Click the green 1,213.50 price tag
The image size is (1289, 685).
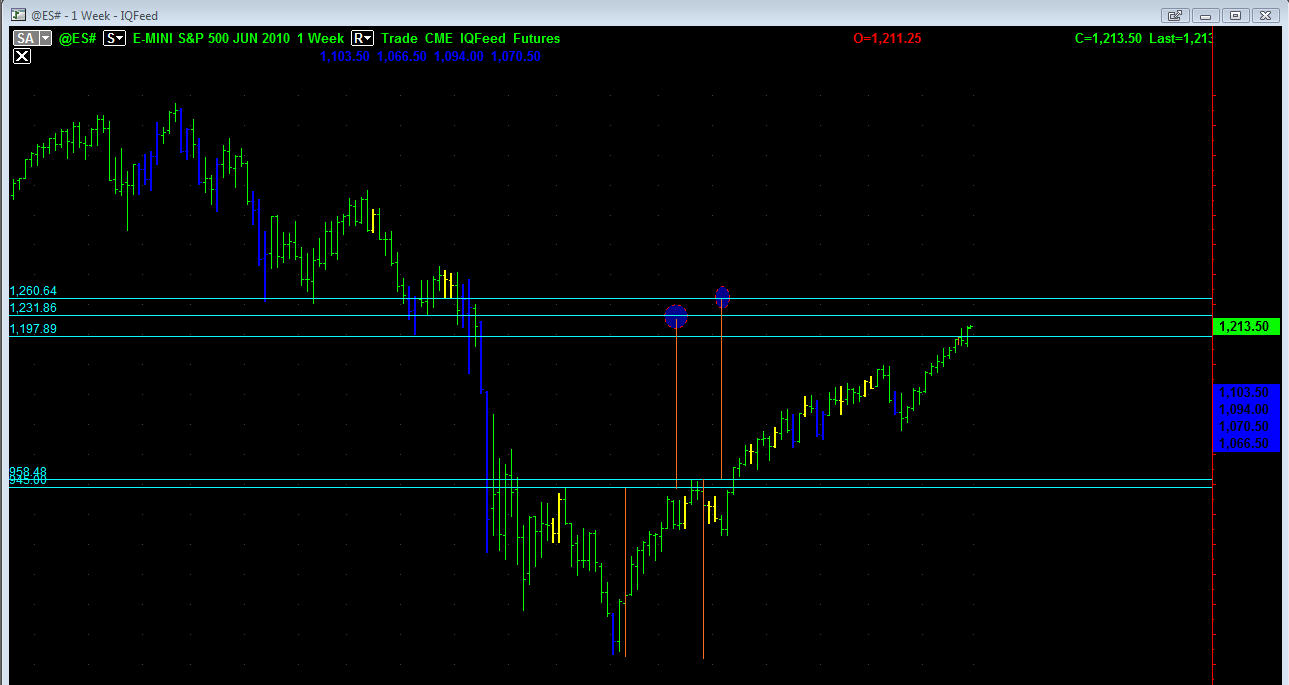[x=1245, y=326]
